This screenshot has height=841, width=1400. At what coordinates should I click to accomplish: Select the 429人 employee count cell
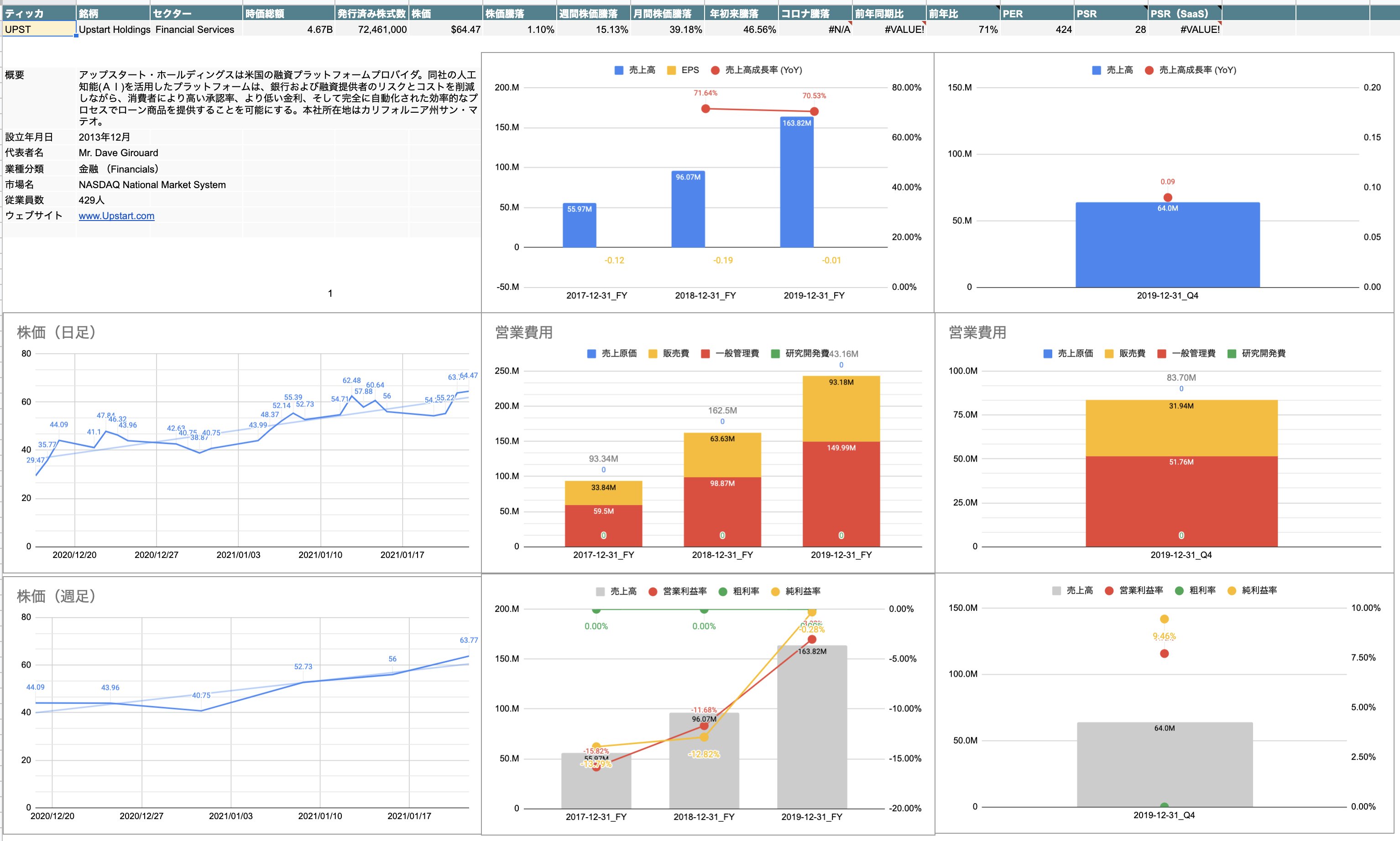(x=113, y=200)
